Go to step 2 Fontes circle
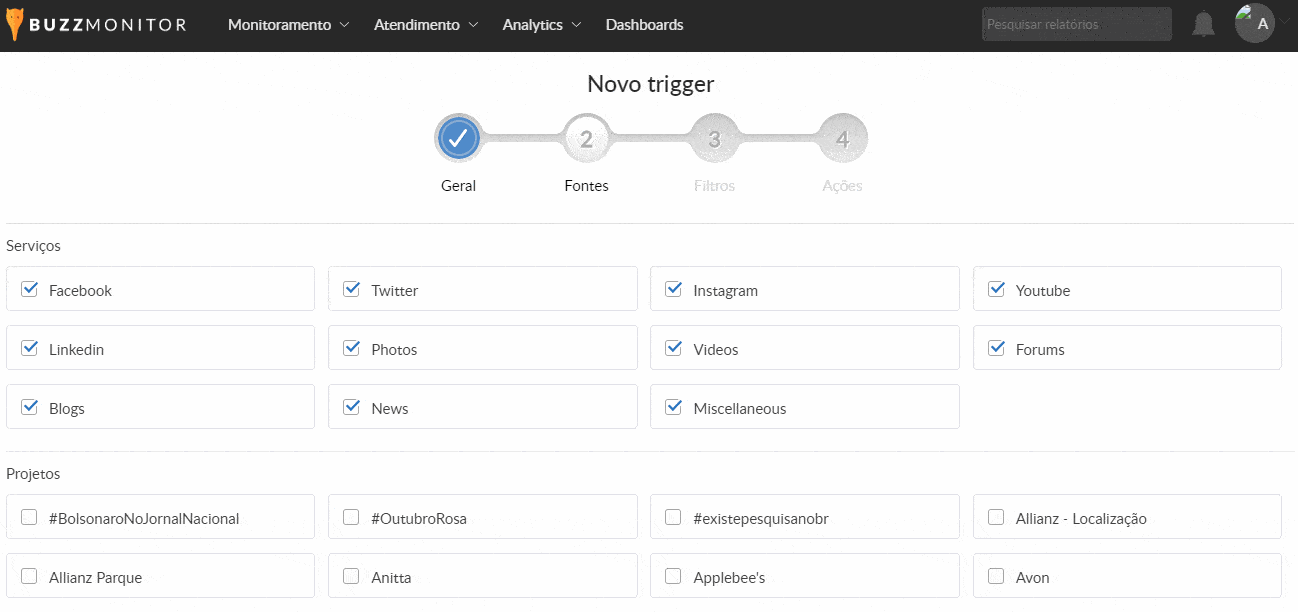The height and width of the screenshot is (612, 1298). tap(586, 139)
